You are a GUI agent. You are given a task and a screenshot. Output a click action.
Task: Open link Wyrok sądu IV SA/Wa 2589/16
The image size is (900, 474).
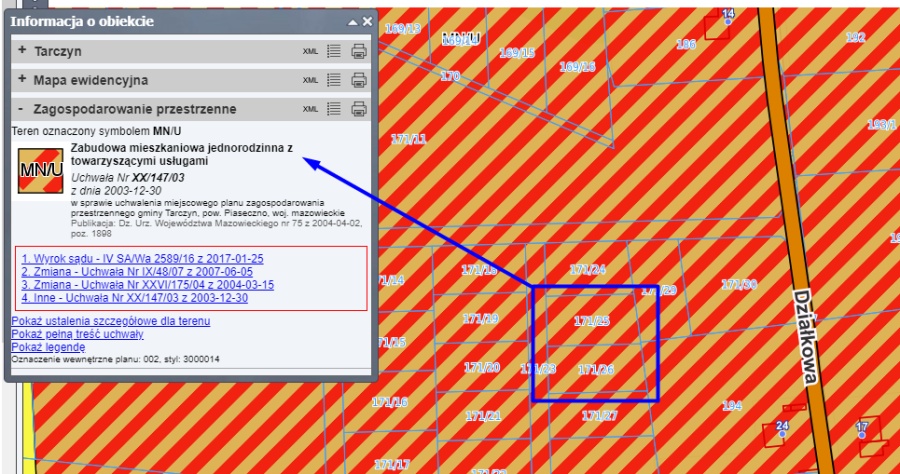(x=142, y=258)
